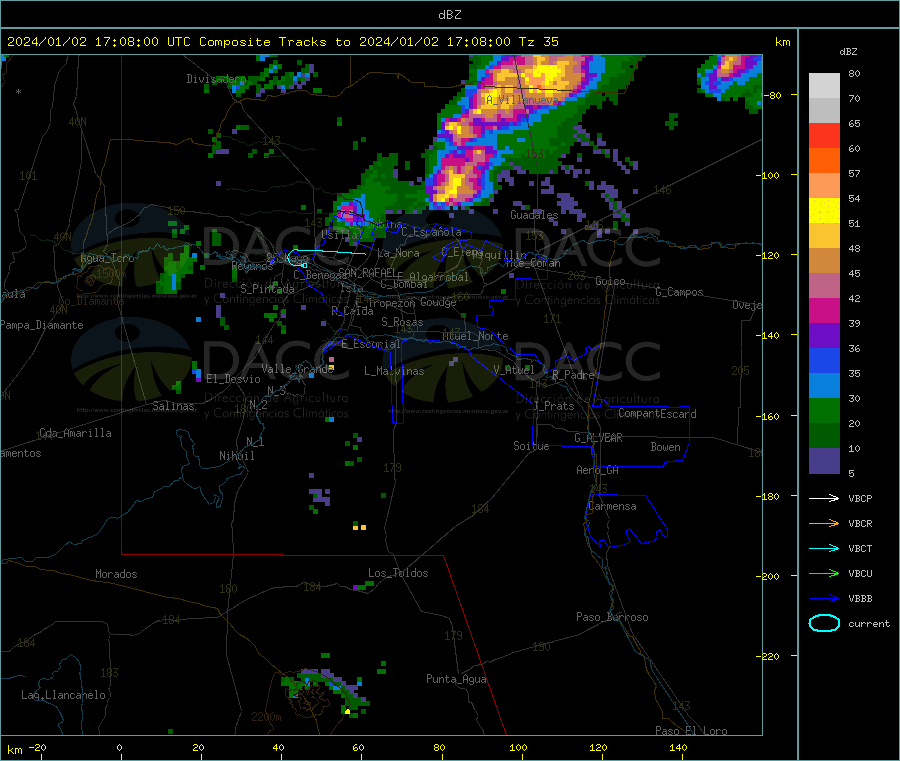
Task: Click the 'Paso_Barroso' map label
Action: pos(612,617)
